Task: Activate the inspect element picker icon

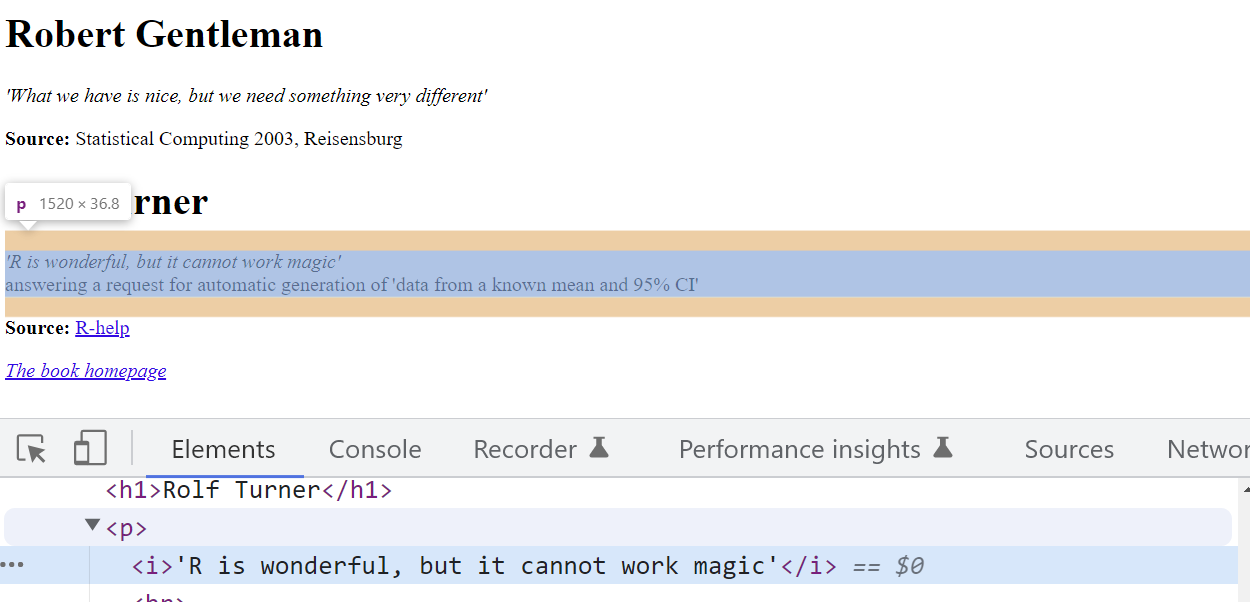Action: click(x=32, y=449)
